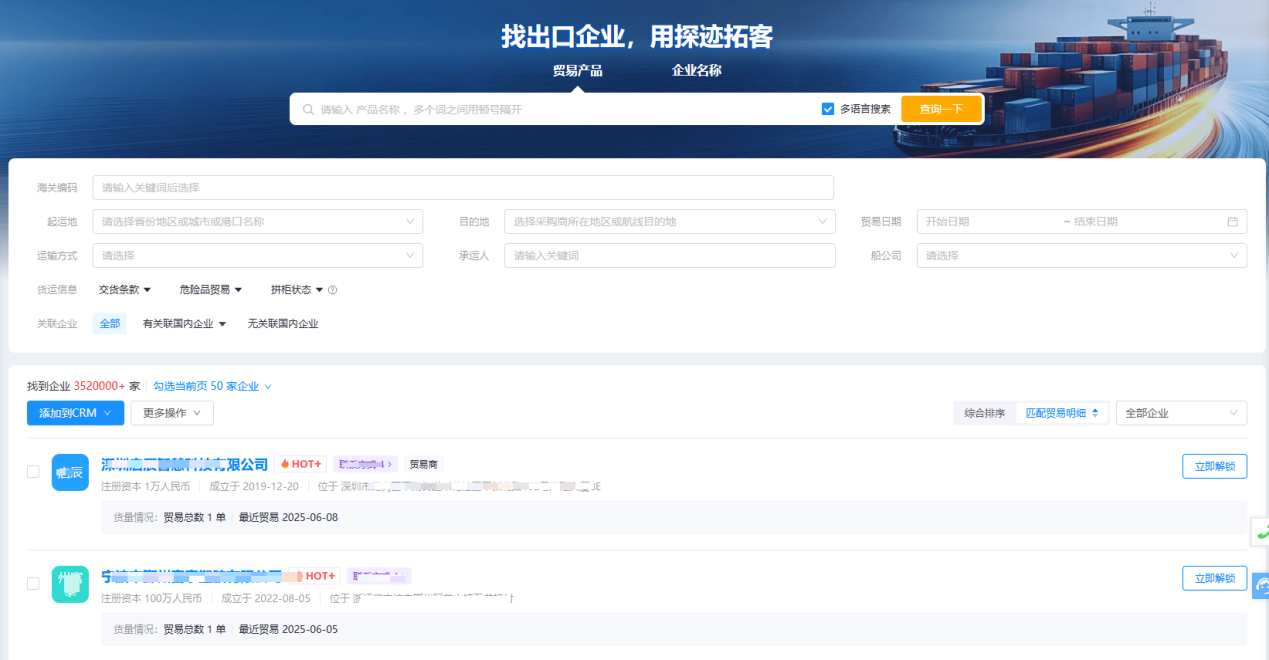The height and width of the screenshot is (660, 1269).
Task: Check the box for company founded 2022-08-05
Action: 33,584
